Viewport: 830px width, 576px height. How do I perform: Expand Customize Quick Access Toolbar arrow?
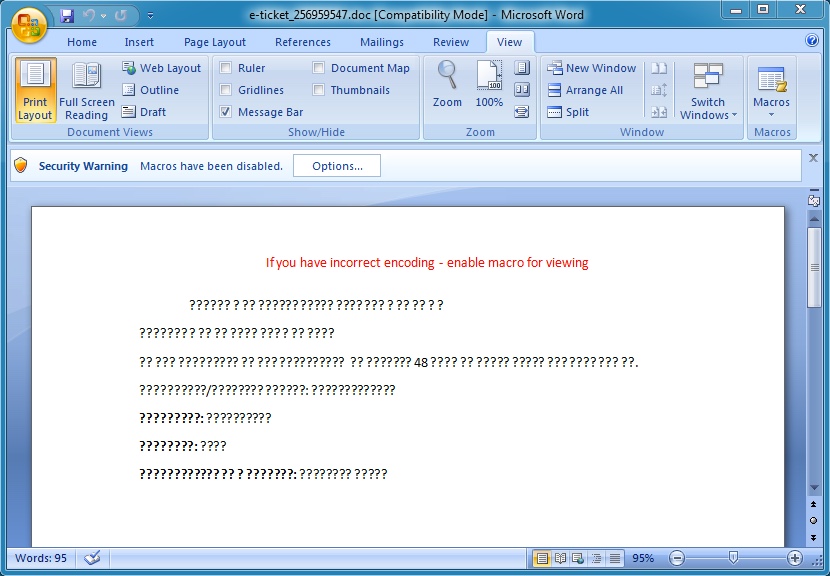click(x=151, y=16)
